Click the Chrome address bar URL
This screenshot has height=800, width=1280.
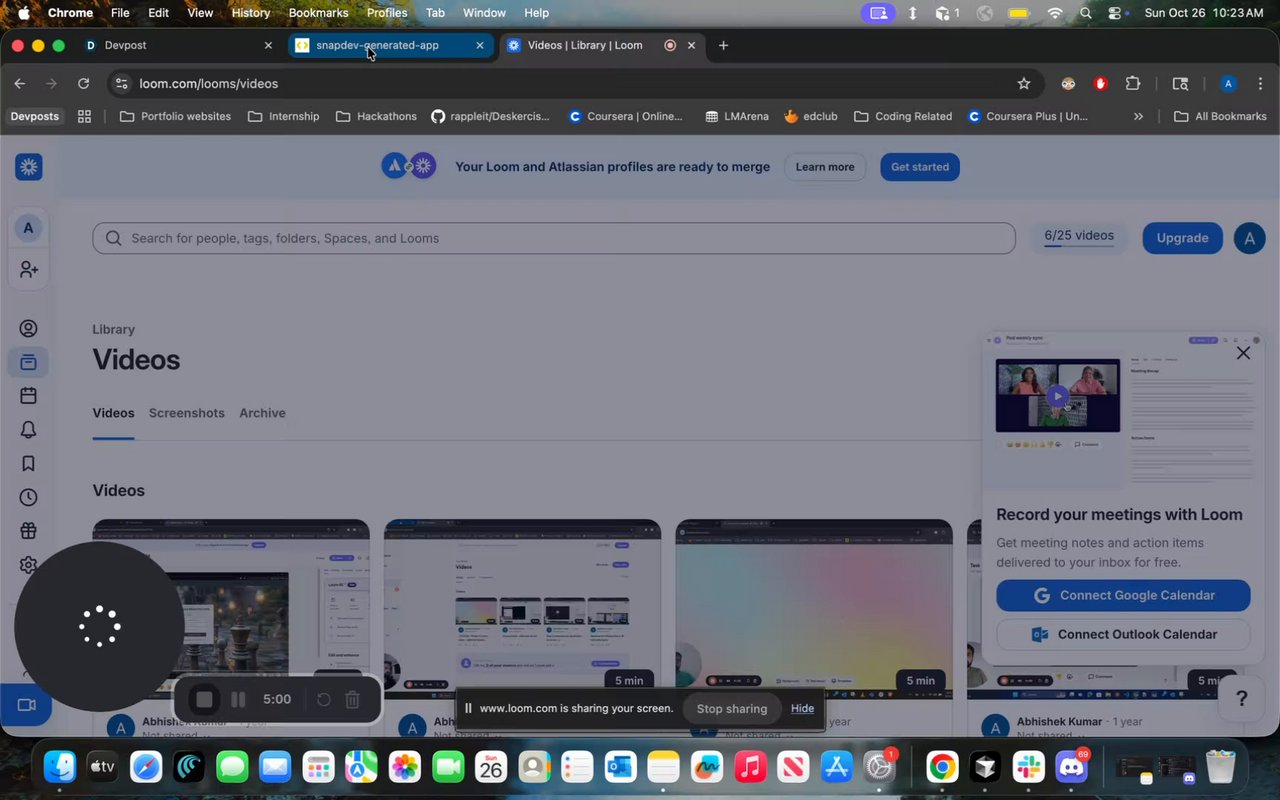point(209,84)
